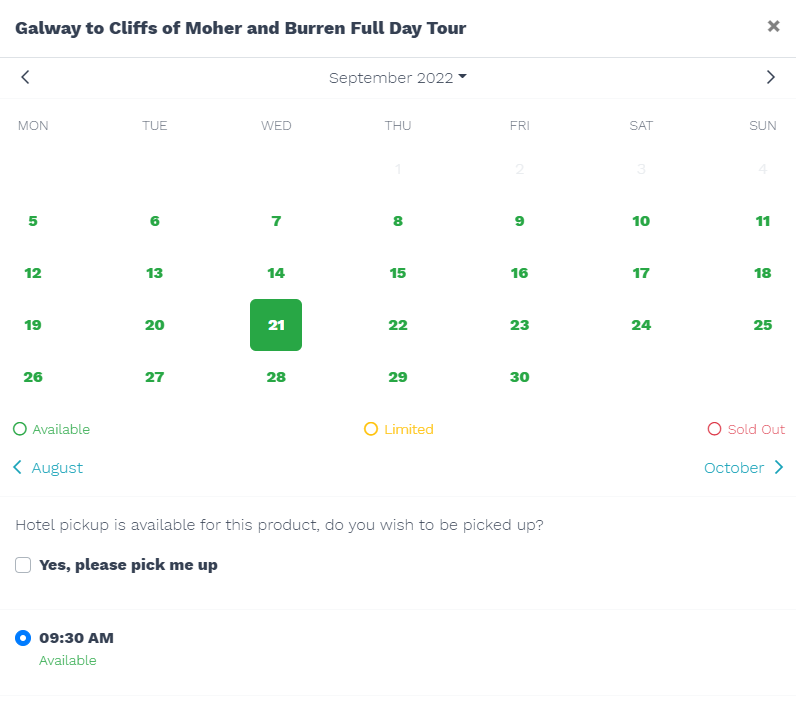Pick the highlighted date 21
The width and height of the screenshot is (796, 701).
(x=276, y=325)
